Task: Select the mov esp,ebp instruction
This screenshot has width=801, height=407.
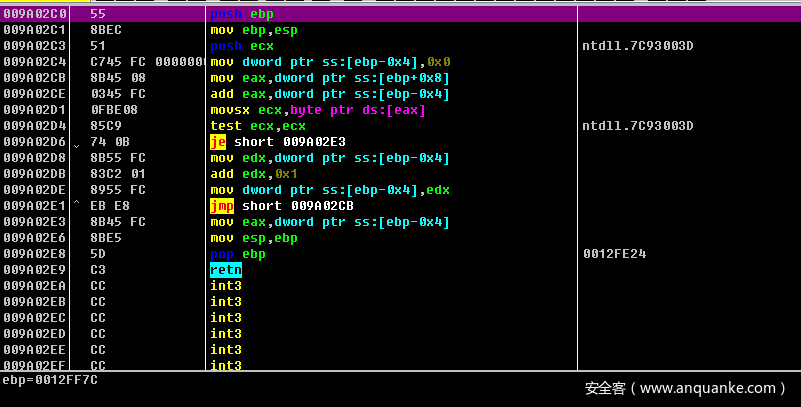Action: 253,238
